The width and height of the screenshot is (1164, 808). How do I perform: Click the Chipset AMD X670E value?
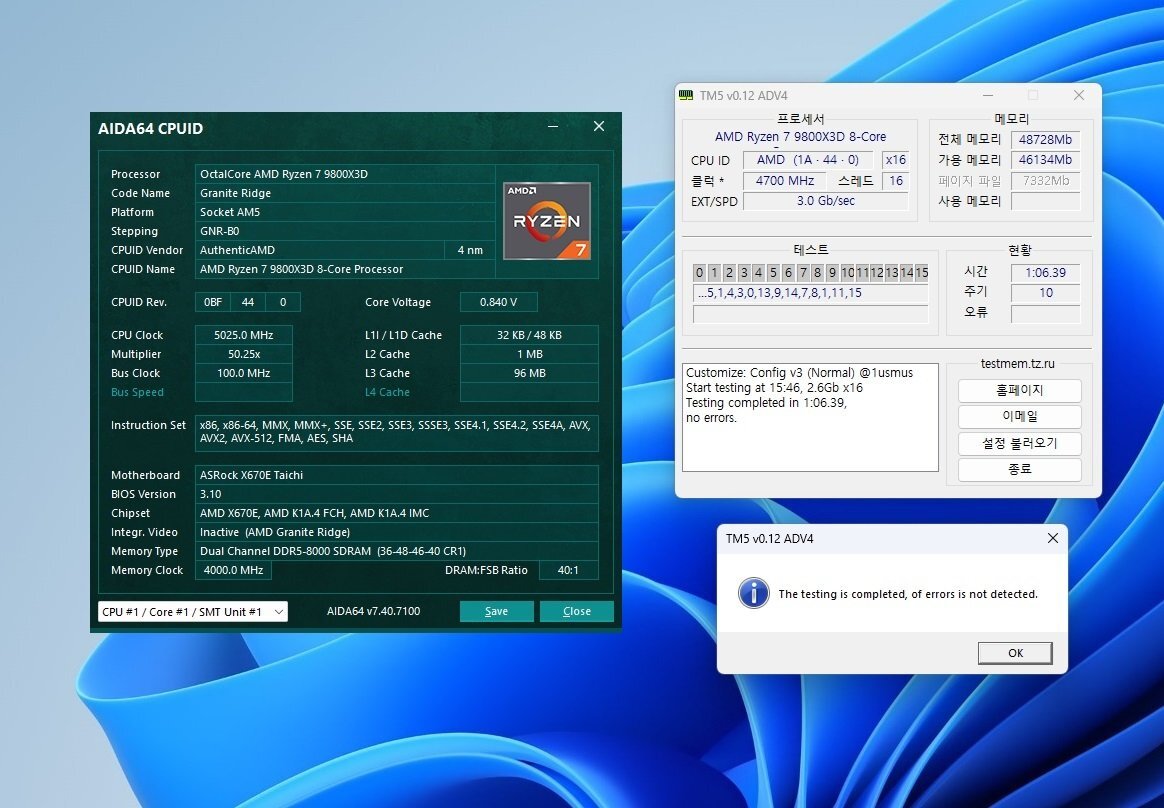coord(396,513)
